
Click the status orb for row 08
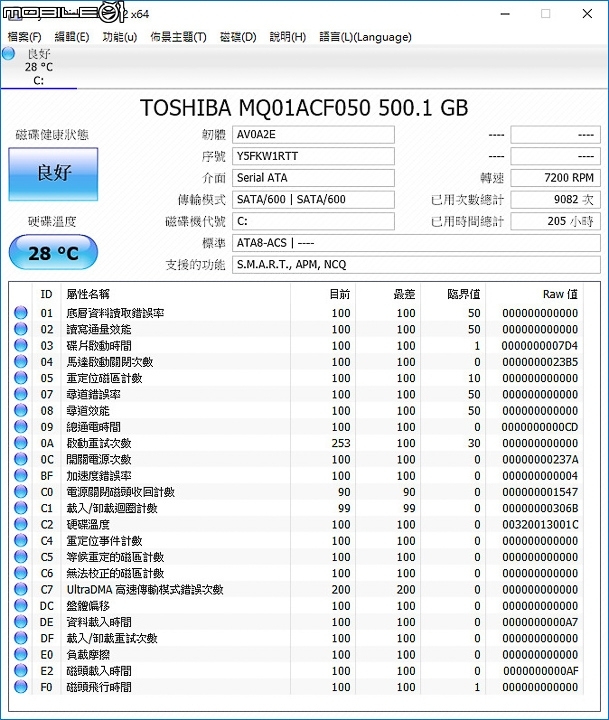pyautogui.click(x=21, y=410)
